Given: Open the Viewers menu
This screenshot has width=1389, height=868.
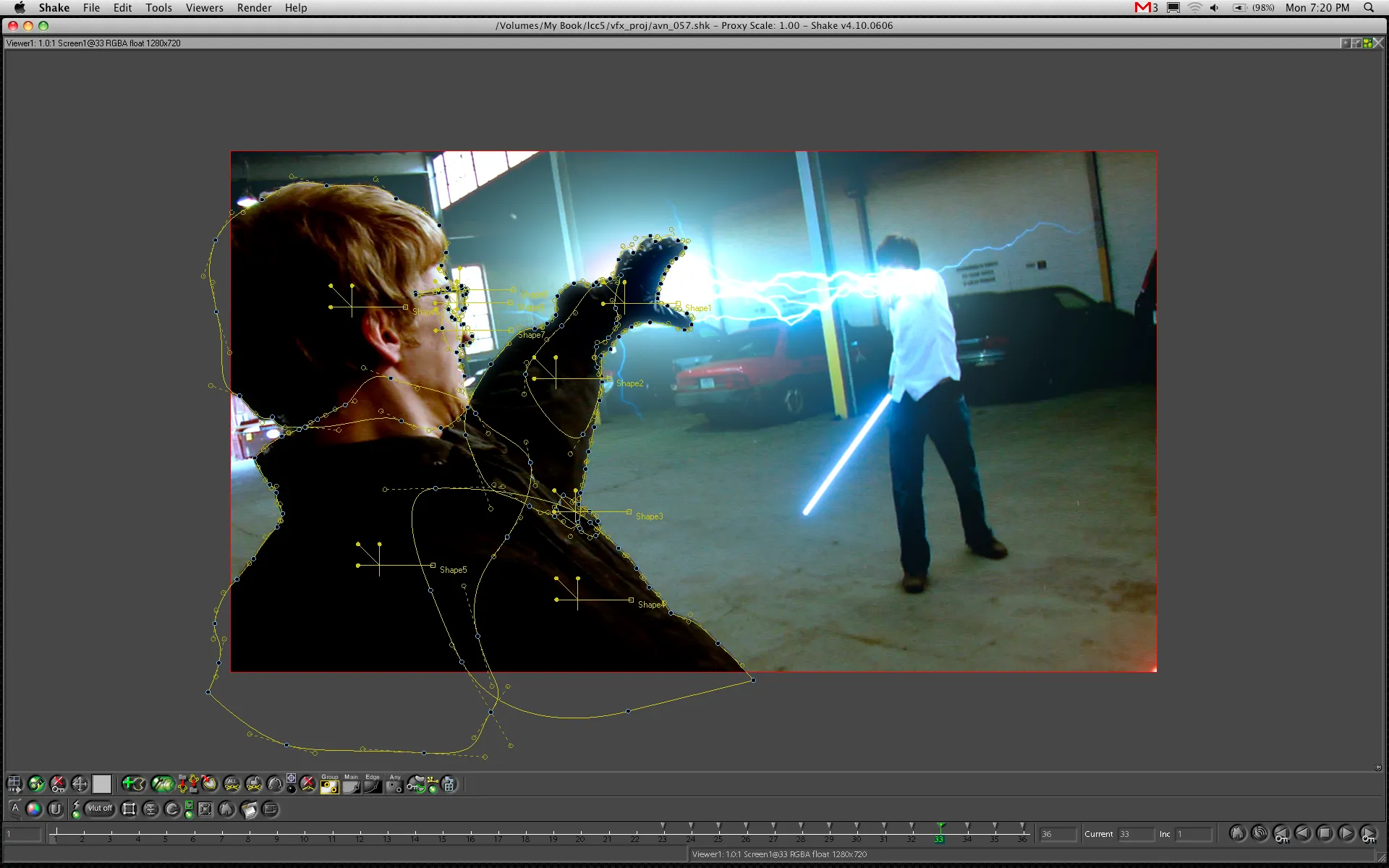Looking at the screenshot, I should click(204, 8).
